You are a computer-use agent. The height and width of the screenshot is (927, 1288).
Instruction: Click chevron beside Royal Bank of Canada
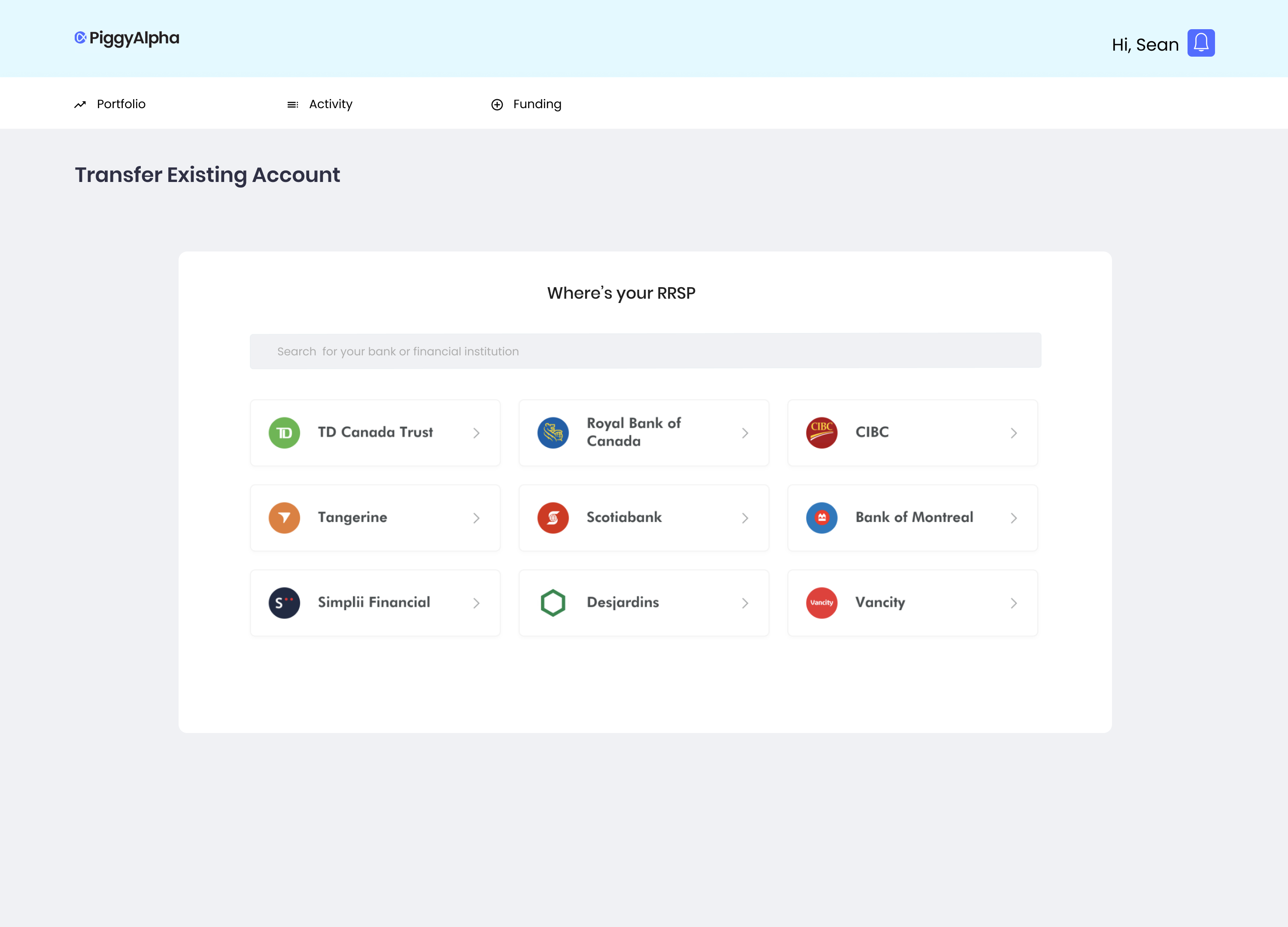[744, 433]
